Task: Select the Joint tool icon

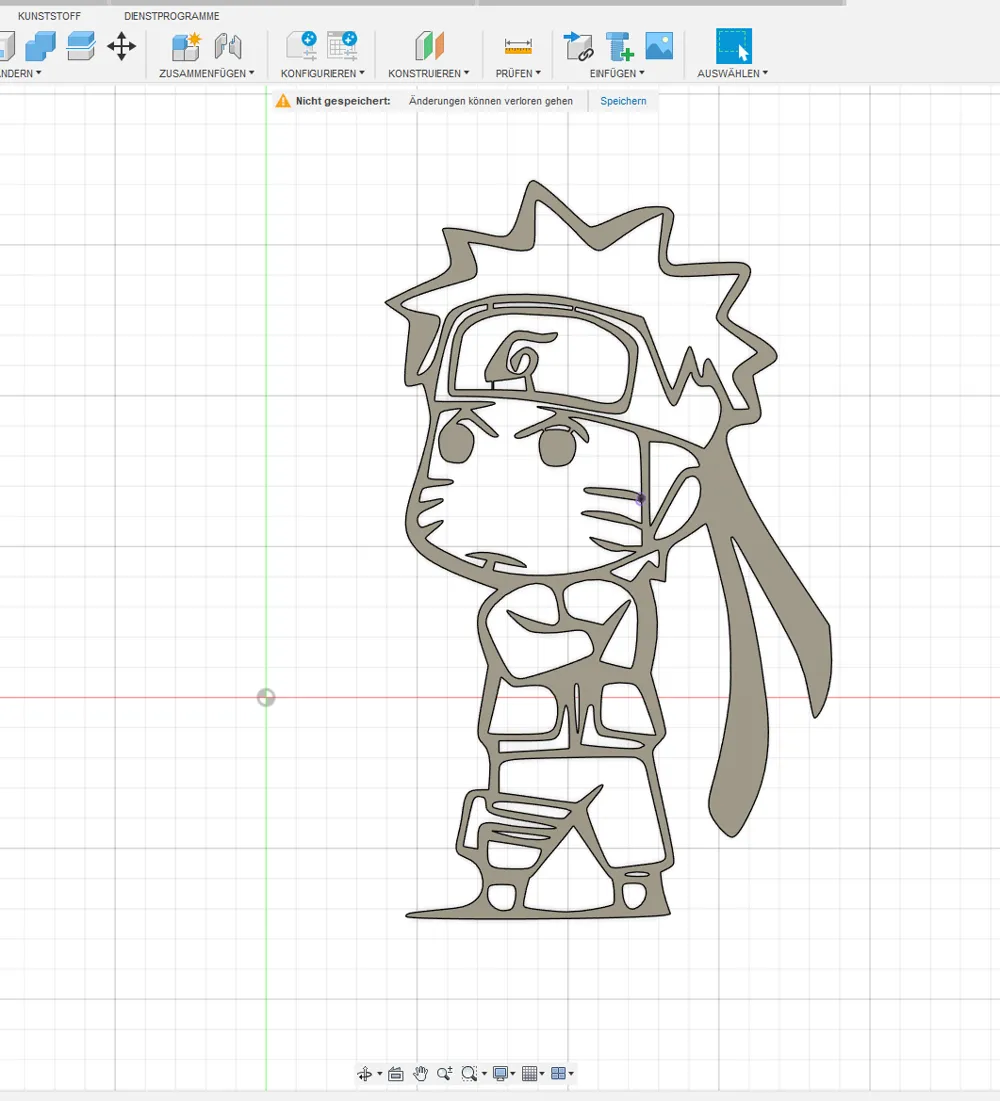Action: (228, 46)
